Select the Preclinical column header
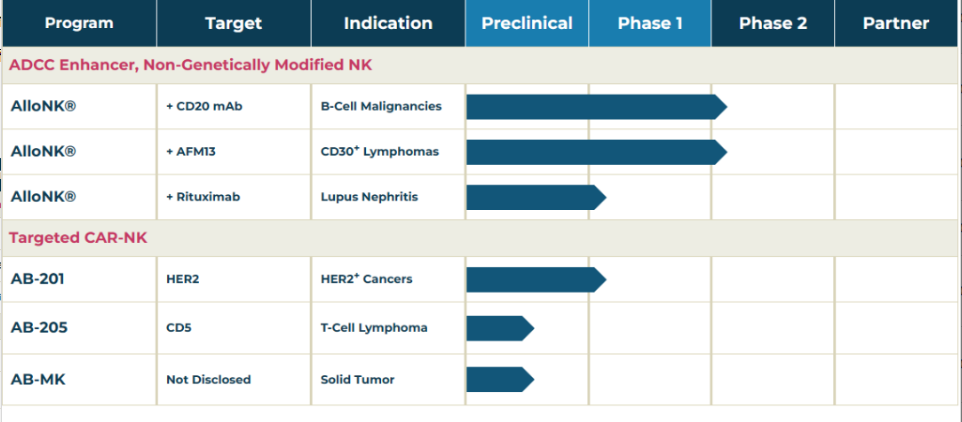 527,23
